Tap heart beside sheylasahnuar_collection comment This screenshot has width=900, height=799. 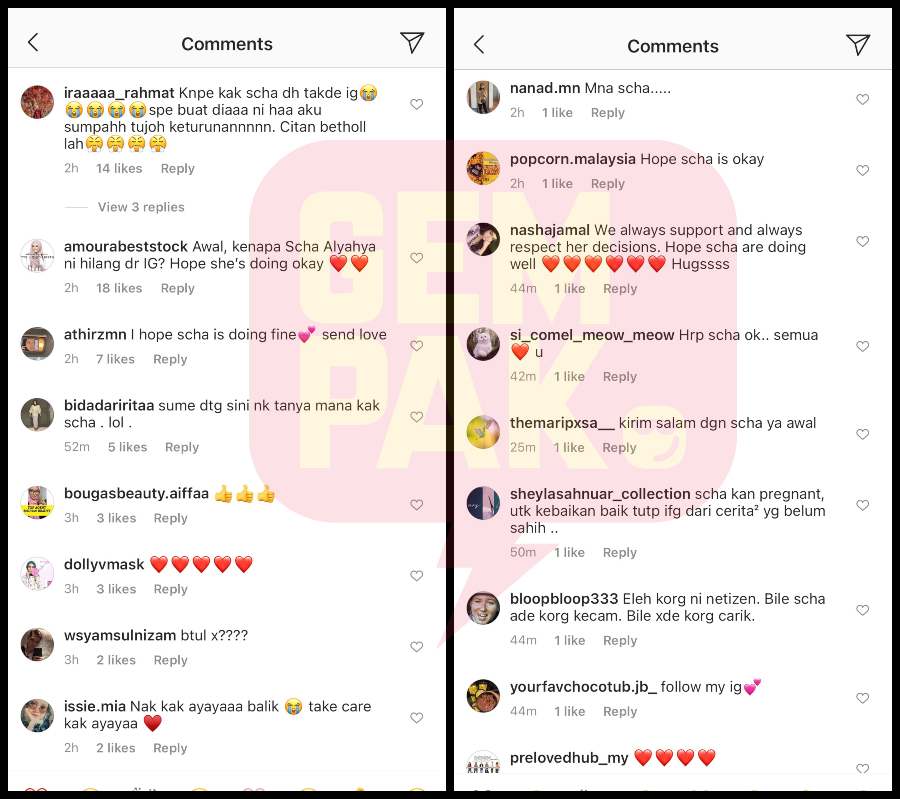(863, 505)
